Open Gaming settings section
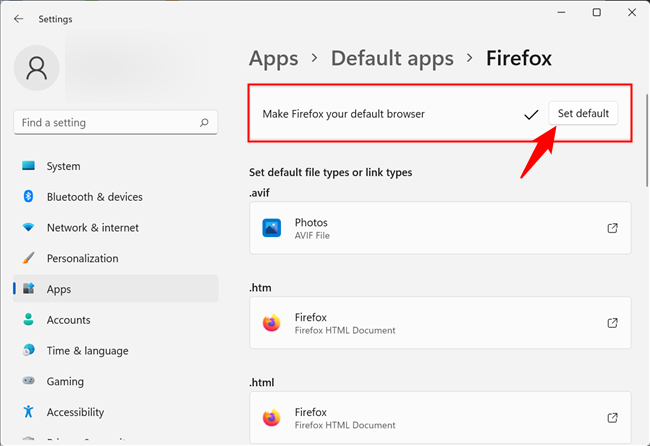 [x=66, y=381]
